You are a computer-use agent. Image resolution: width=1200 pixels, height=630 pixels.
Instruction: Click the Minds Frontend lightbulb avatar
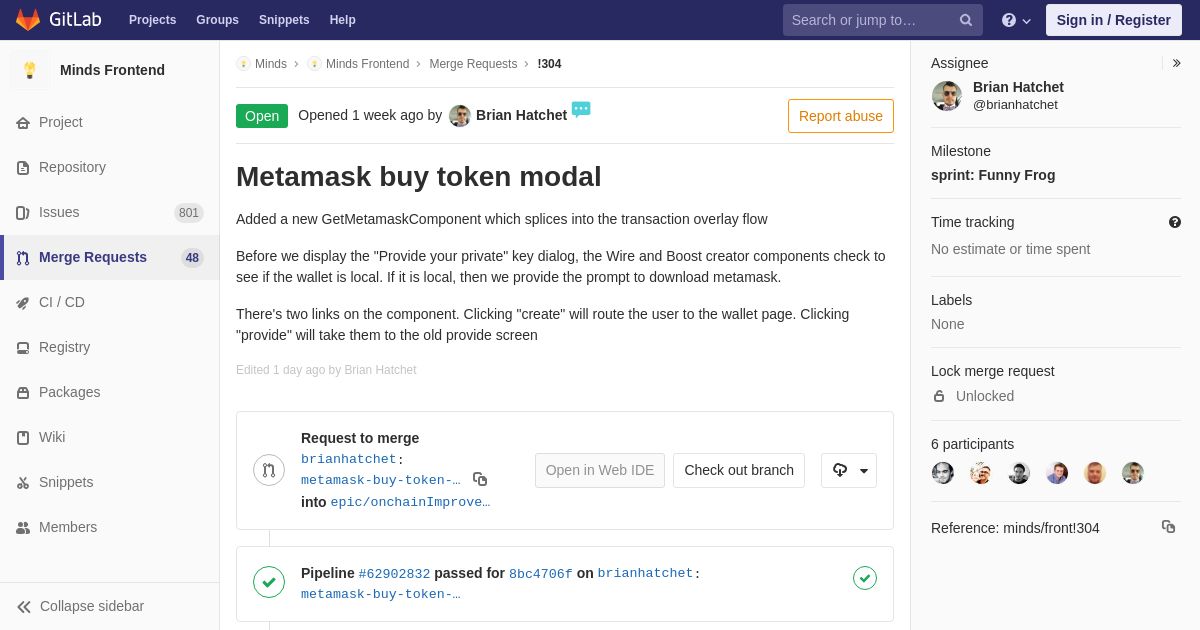(x=30, y=70)
